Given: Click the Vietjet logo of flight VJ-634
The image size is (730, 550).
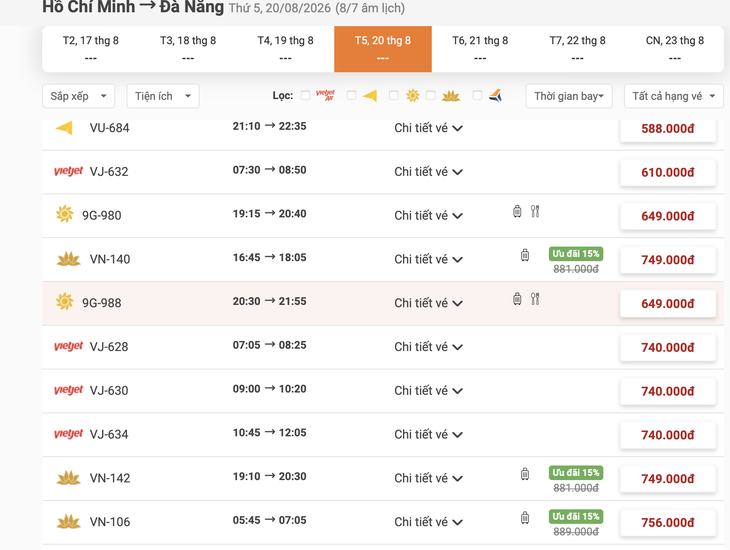Looking at the screenshot, I should click(x=68, y=434).
